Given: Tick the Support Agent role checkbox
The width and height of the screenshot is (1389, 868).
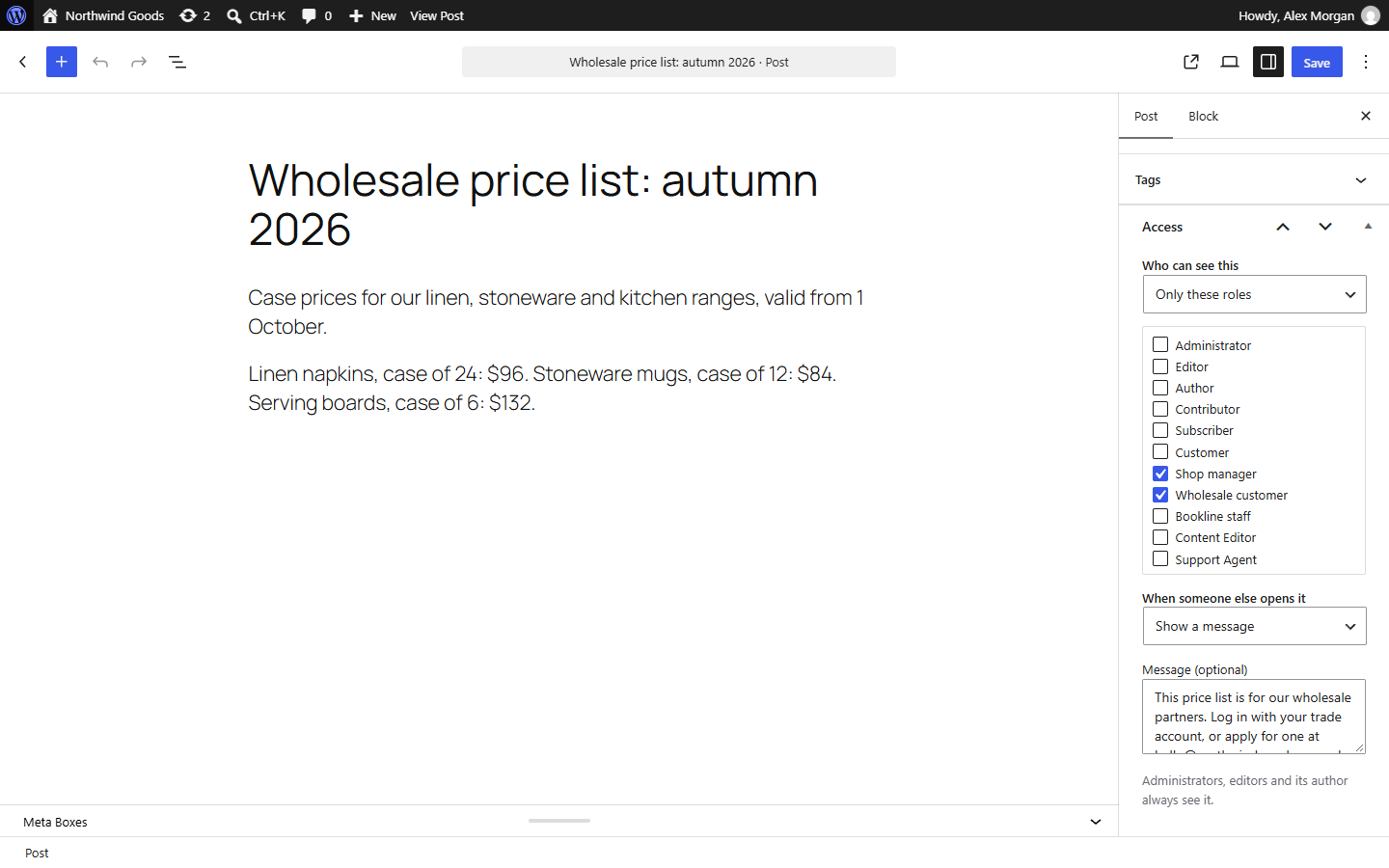Looking at the screenshot, I should 1160,558.
